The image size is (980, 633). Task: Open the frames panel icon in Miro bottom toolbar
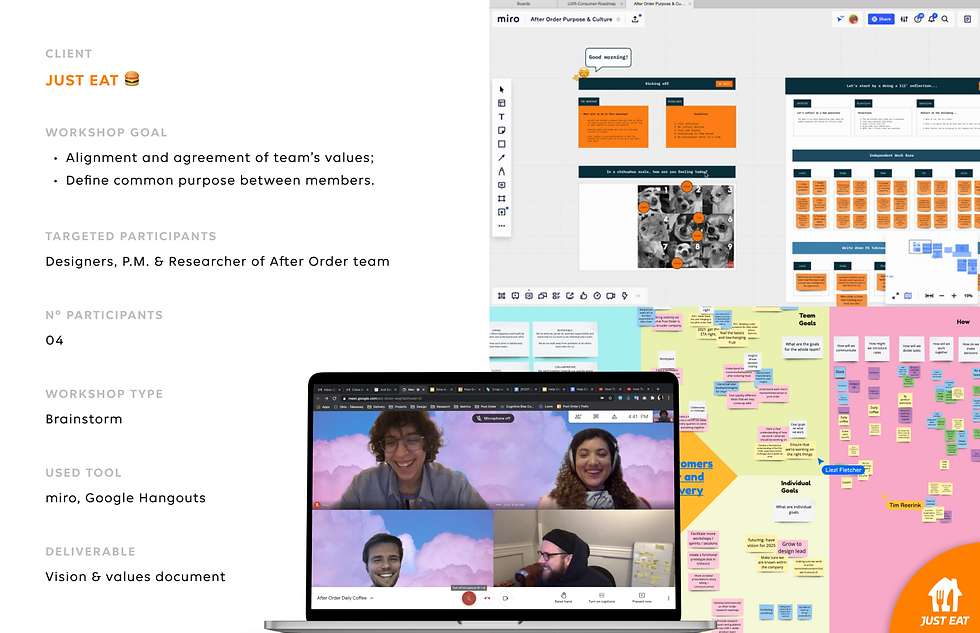coord(502,296)
